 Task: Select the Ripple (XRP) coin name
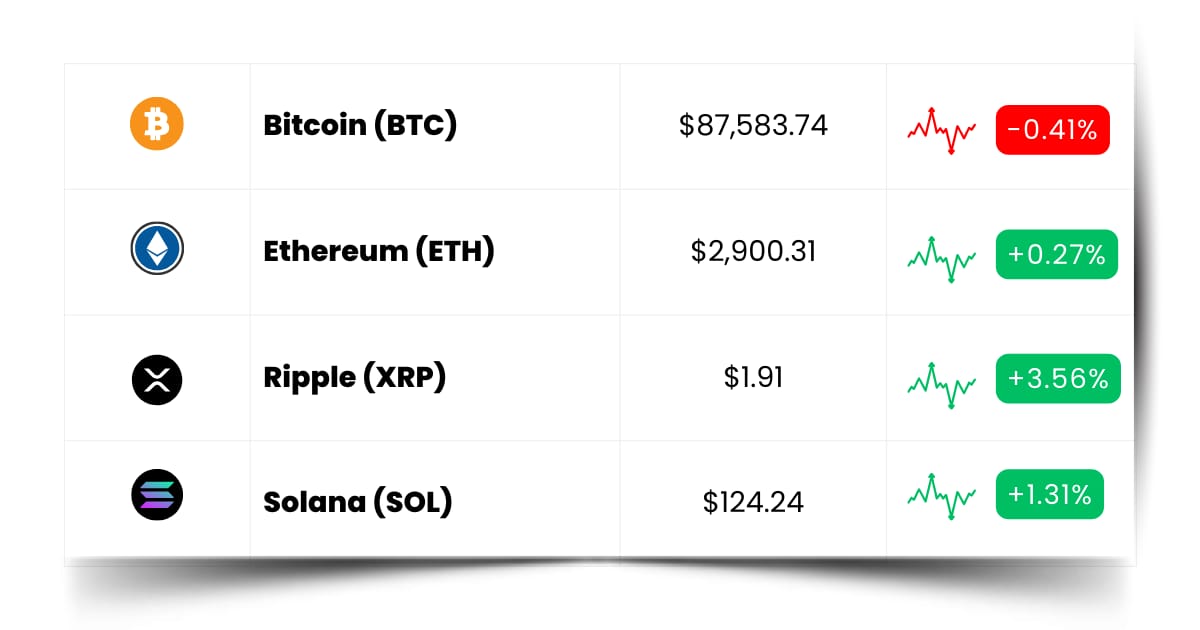pyautogui.click(x=355, y=377)
